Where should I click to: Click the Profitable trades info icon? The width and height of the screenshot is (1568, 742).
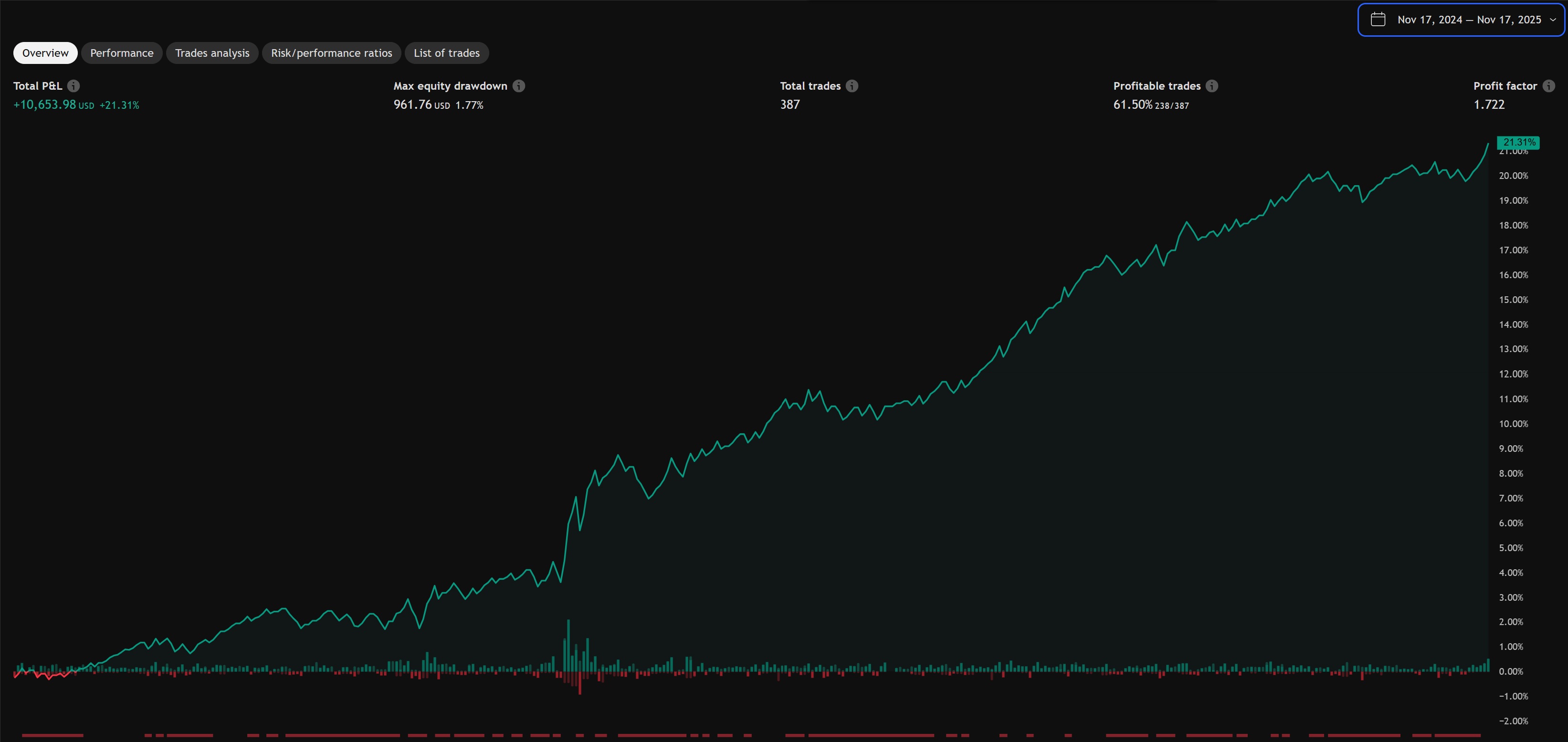coord(1212,86)
